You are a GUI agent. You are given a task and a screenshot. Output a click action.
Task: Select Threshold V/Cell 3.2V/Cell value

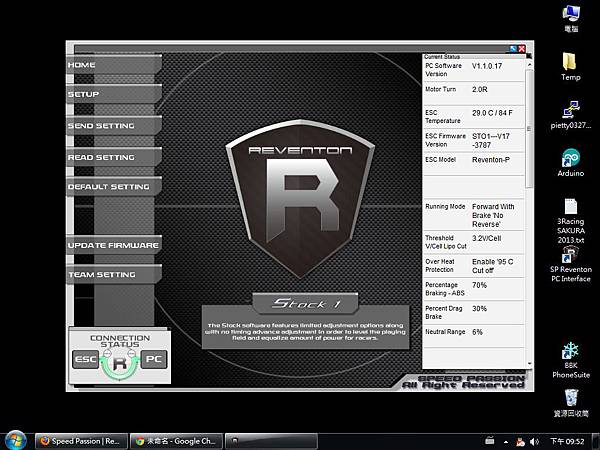tap(486, 238)
